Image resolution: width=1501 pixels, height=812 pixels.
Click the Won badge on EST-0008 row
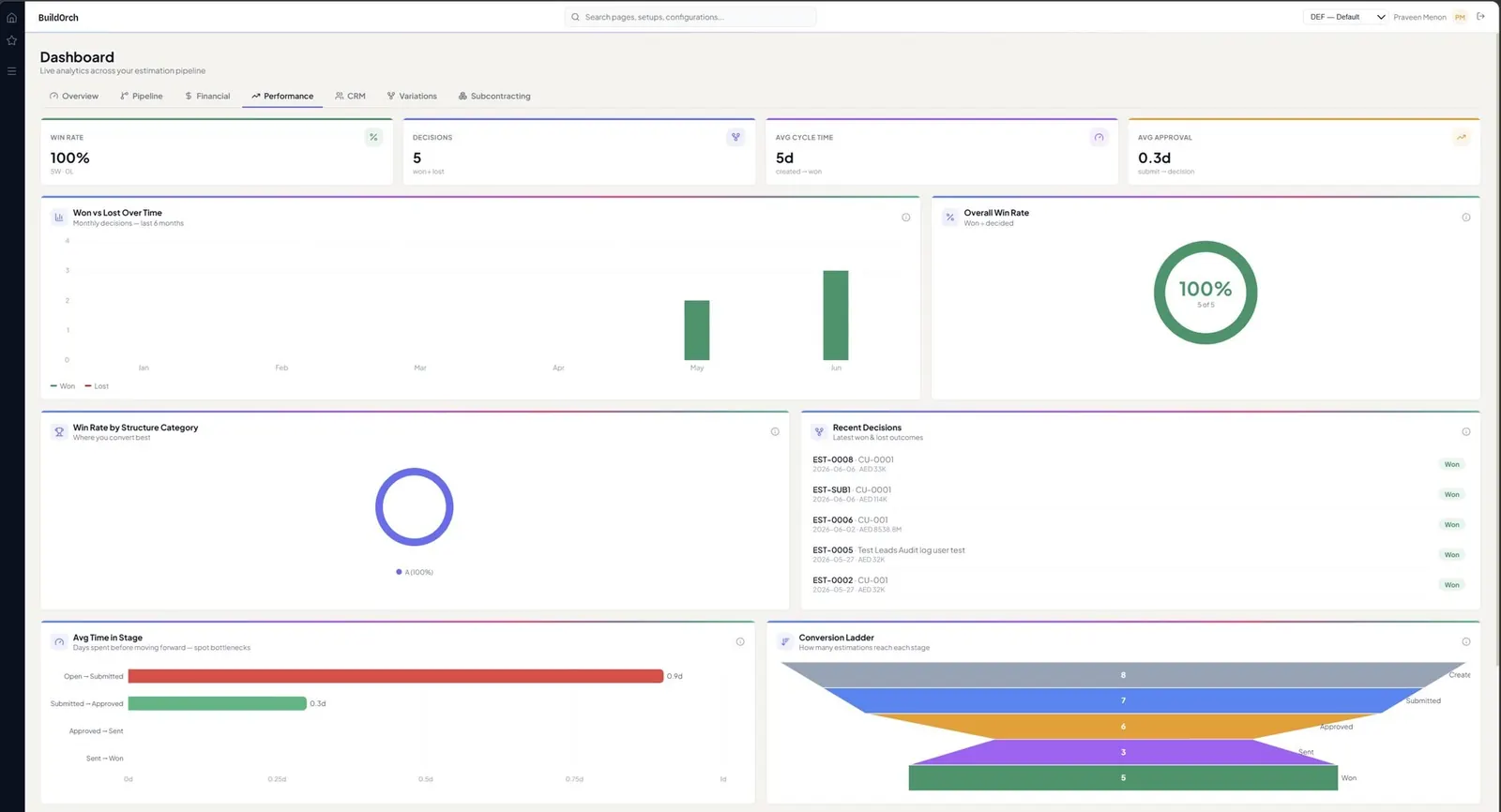[1451, 464]
